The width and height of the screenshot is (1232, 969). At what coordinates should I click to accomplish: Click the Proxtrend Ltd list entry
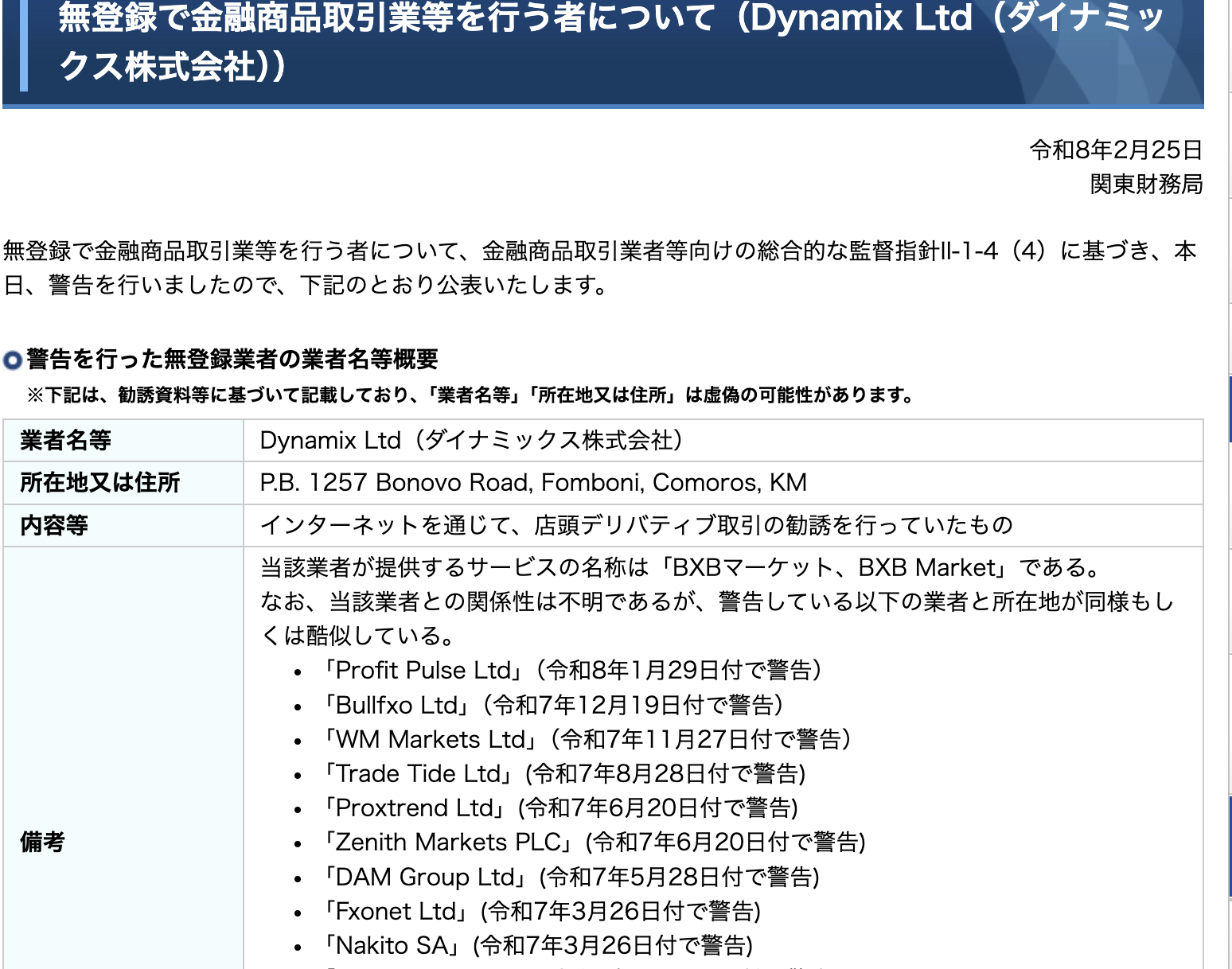point(560,807)
